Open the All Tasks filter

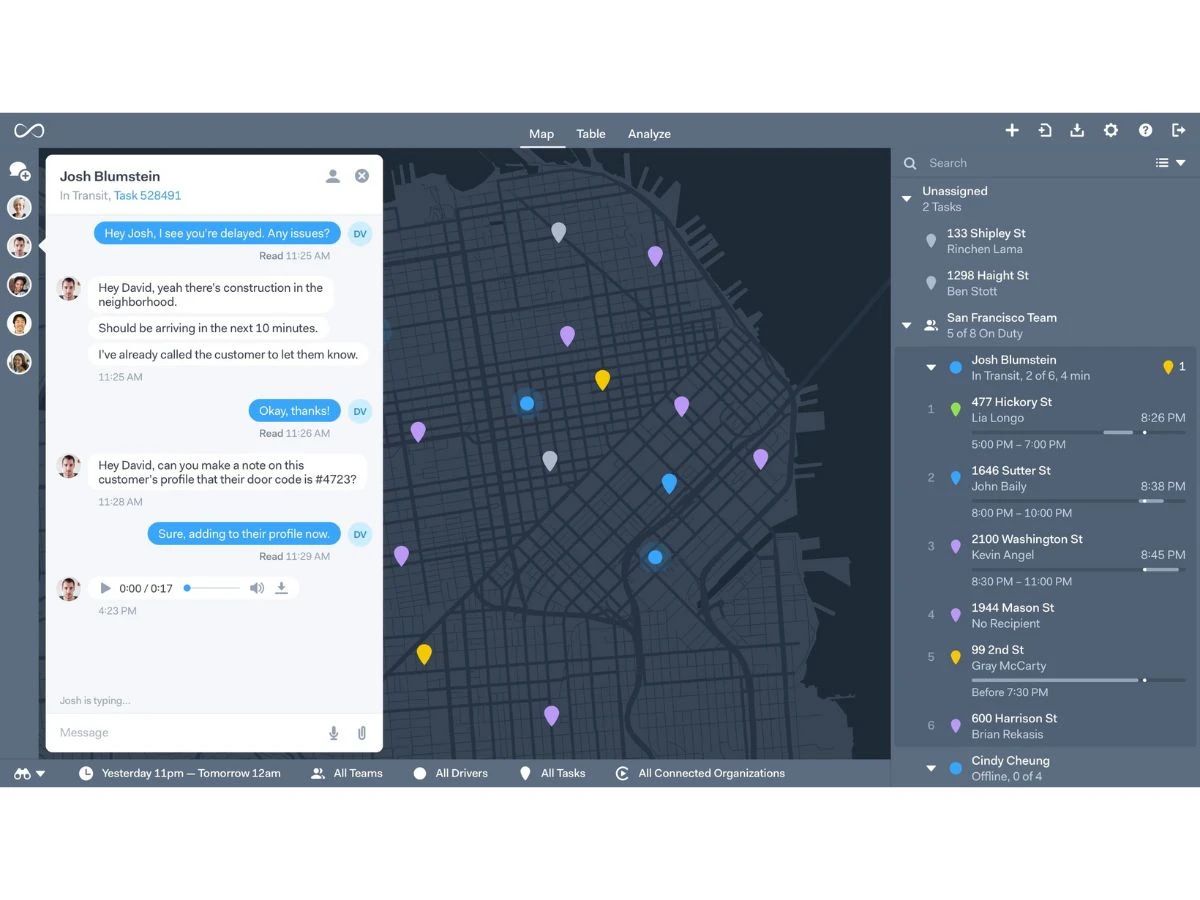pyautogui.click(x=552, y=773)
